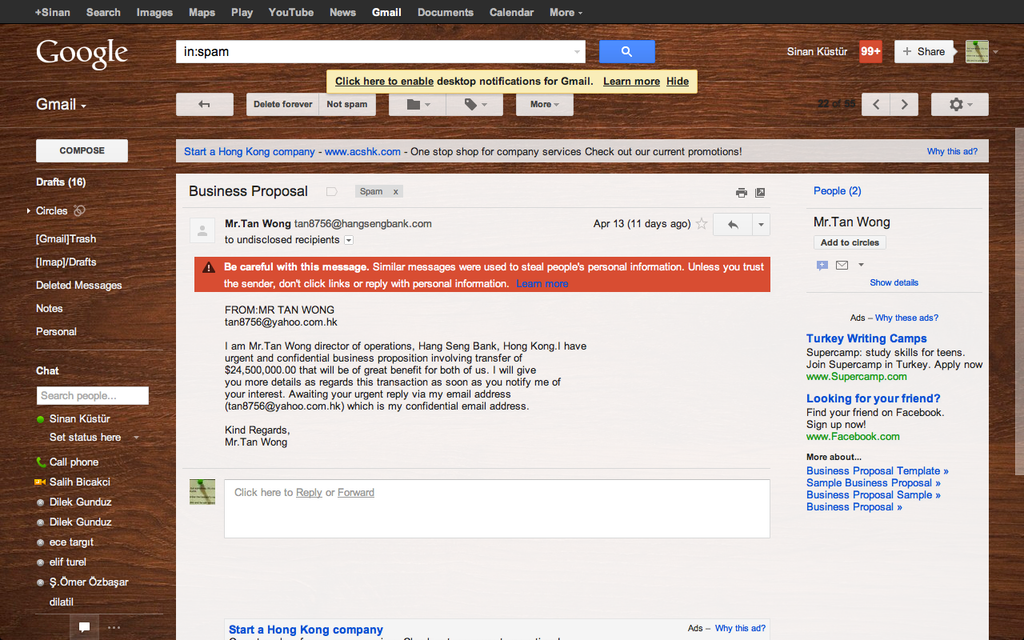This screenshot has height=640, width=1024.
Task: Click the blue search magnifier button
Action: tap(627, 52)
